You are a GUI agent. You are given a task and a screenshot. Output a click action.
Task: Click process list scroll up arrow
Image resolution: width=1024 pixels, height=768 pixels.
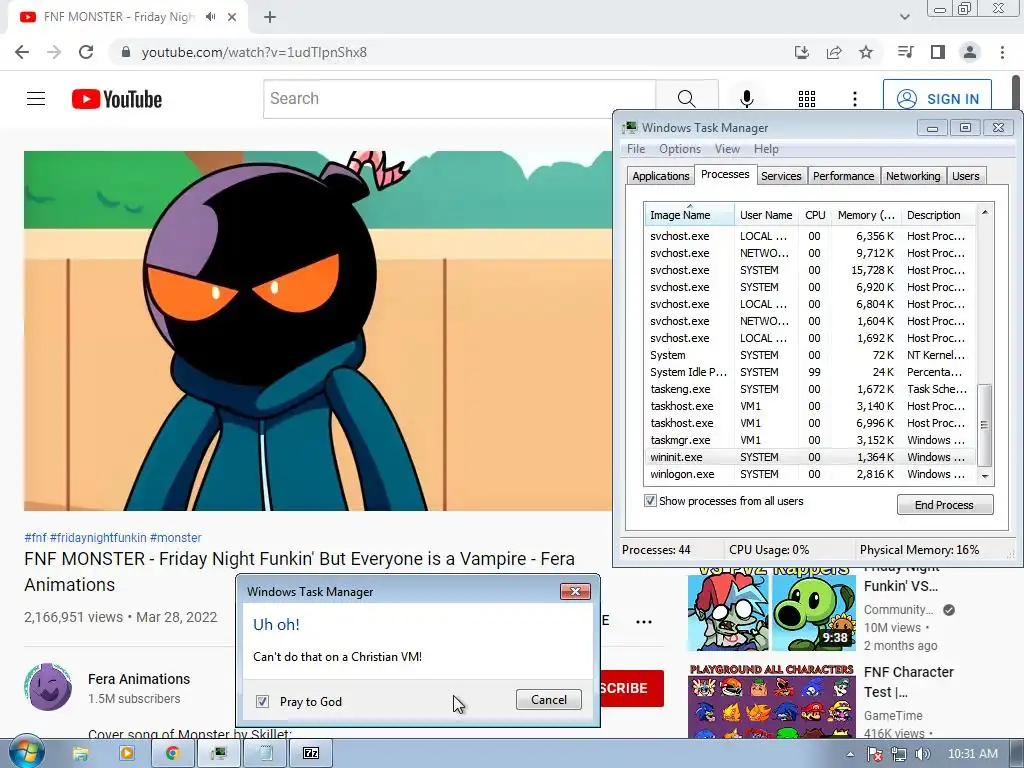pyautogui.click(x=985, y=212)
